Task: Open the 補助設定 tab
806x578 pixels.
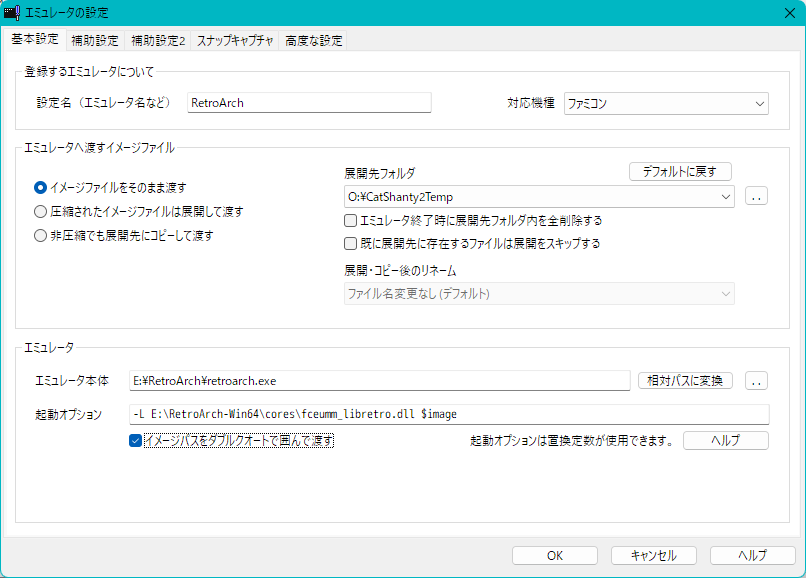Action: (x=95, y=41)
